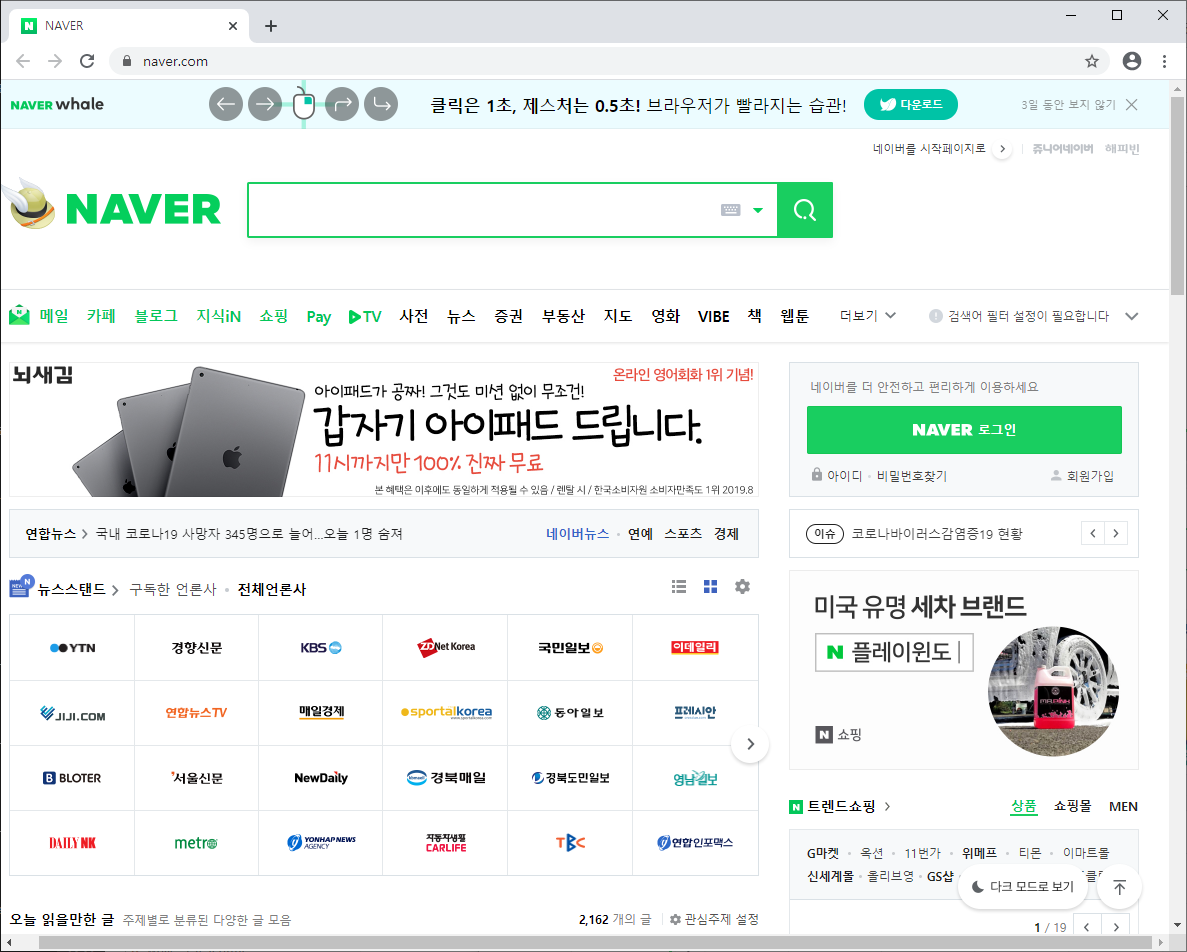
Task: Open the 카페 menu item
Action: pos(101,316)
